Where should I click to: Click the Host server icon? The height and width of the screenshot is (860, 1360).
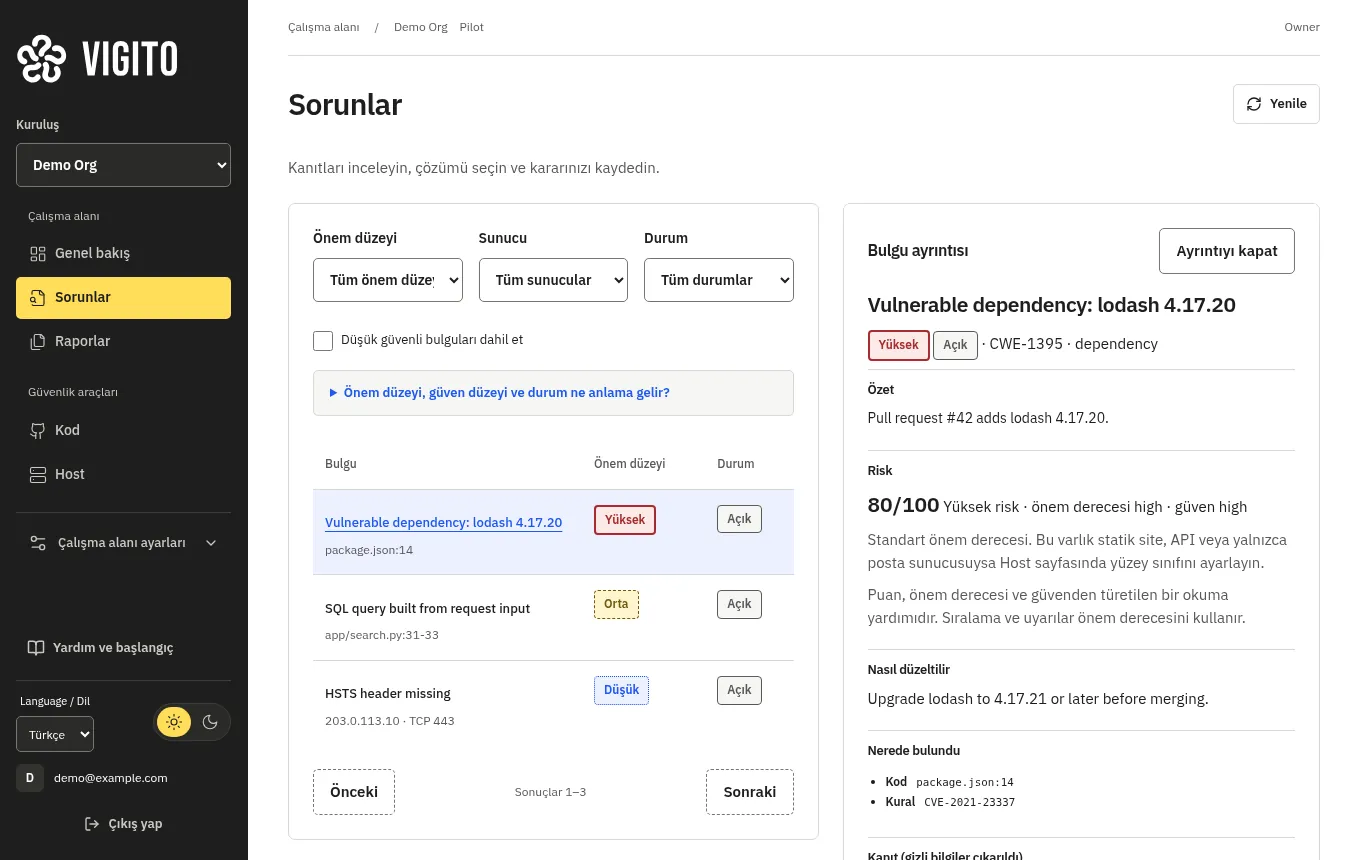(38, 474)
